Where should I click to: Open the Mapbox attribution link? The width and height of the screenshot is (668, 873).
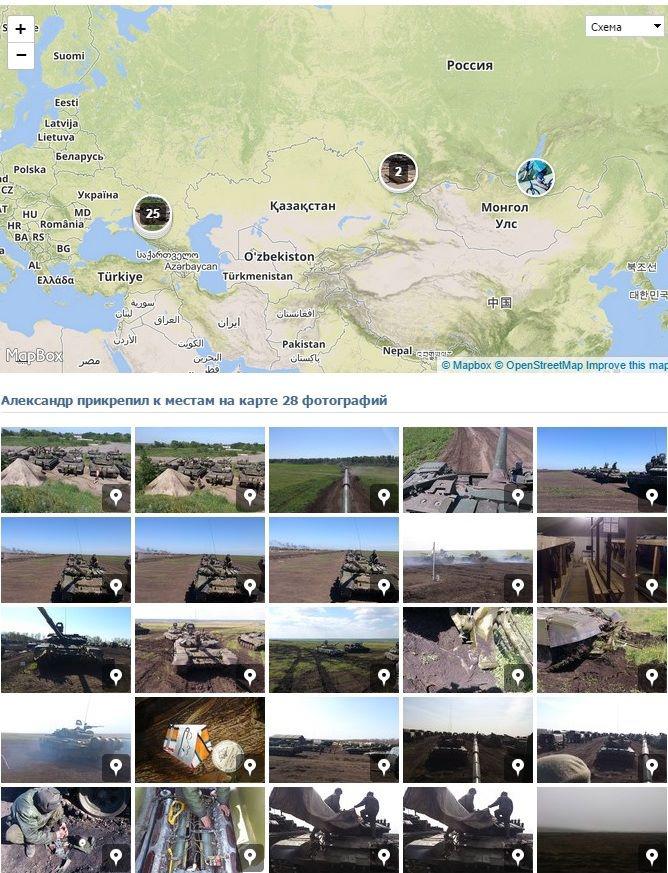pyautogui.click(x=466, y=365)
